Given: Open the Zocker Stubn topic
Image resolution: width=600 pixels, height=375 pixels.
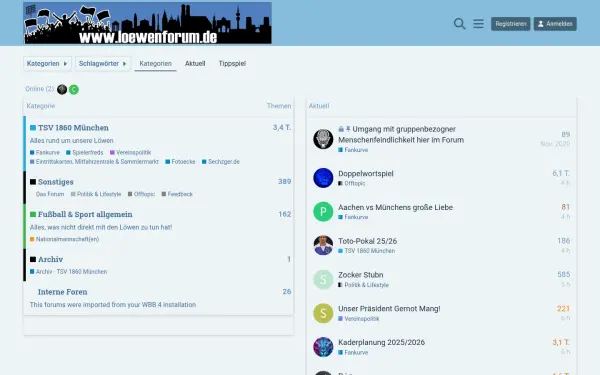Looking at the screenshot, I should coord(360,275).
